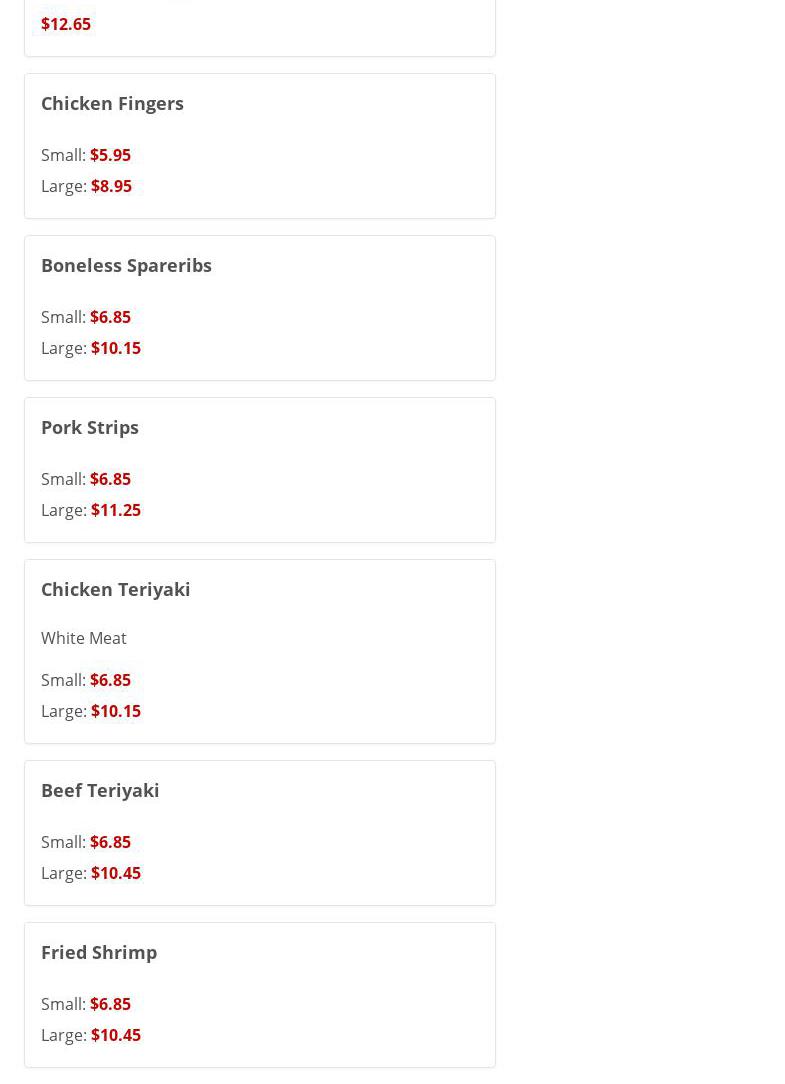Pick Boneless Spareribs large $10.15 option
Image resolution: width=785 pixels, height=1084 pixels.
(x=115, y=348)
